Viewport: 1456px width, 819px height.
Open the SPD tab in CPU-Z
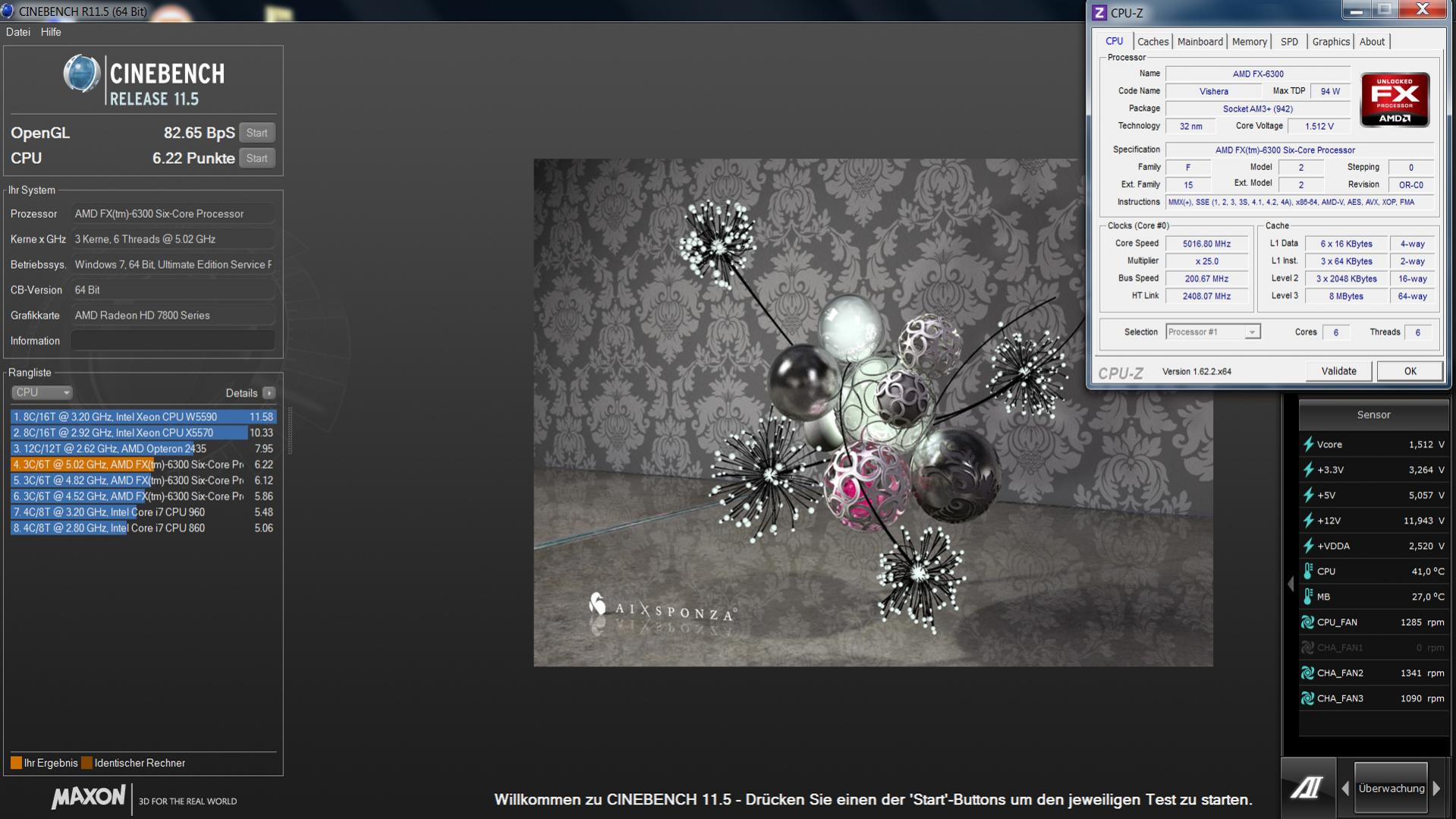pos(1289,42)
